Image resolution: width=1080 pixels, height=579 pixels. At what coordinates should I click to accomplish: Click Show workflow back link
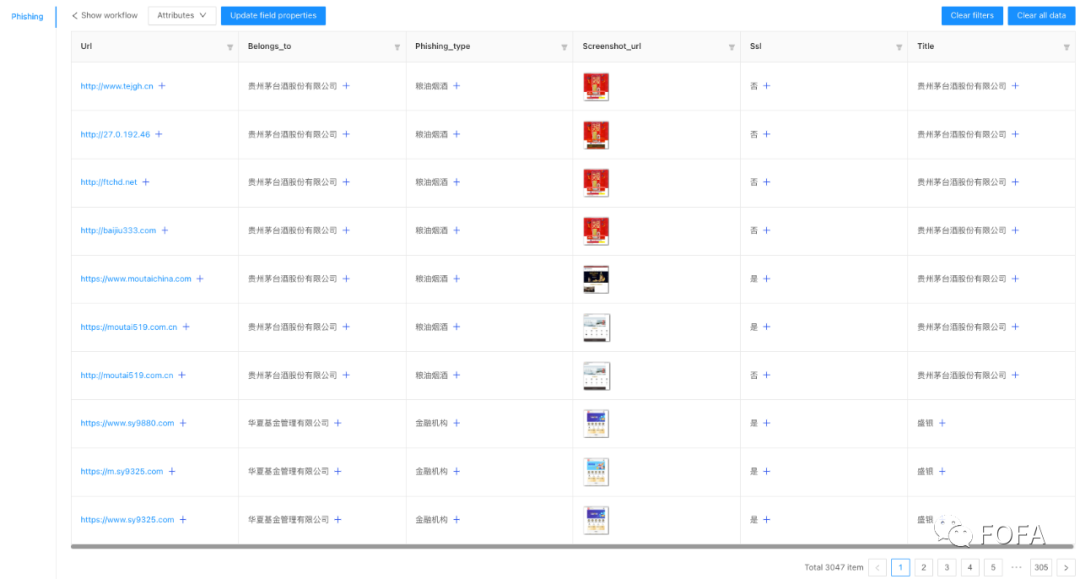tap(105, 15)
